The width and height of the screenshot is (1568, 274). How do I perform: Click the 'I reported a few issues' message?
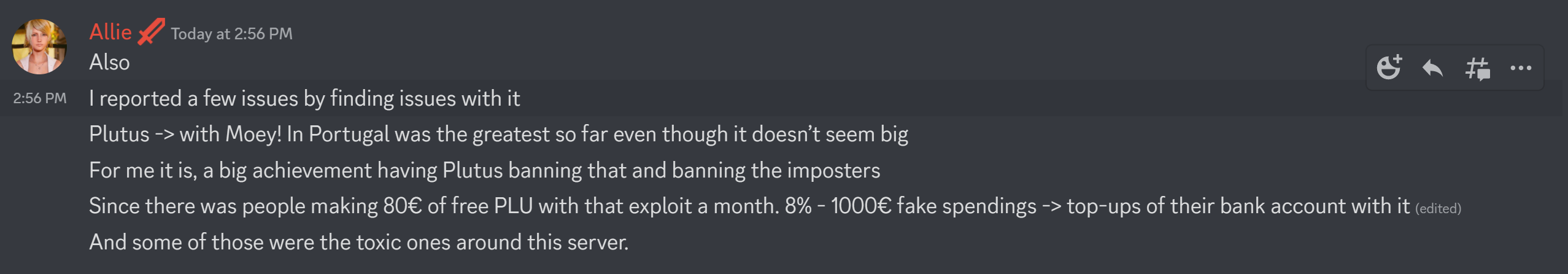(x=304, y=98)
